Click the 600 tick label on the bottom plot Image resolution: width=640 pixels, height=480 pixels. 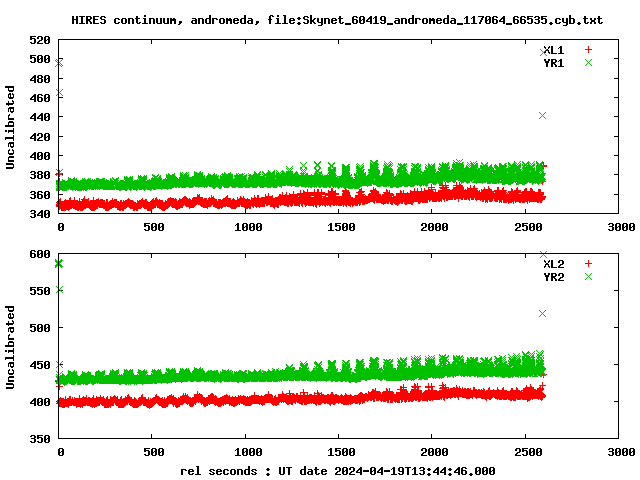[x=40, y=254]
